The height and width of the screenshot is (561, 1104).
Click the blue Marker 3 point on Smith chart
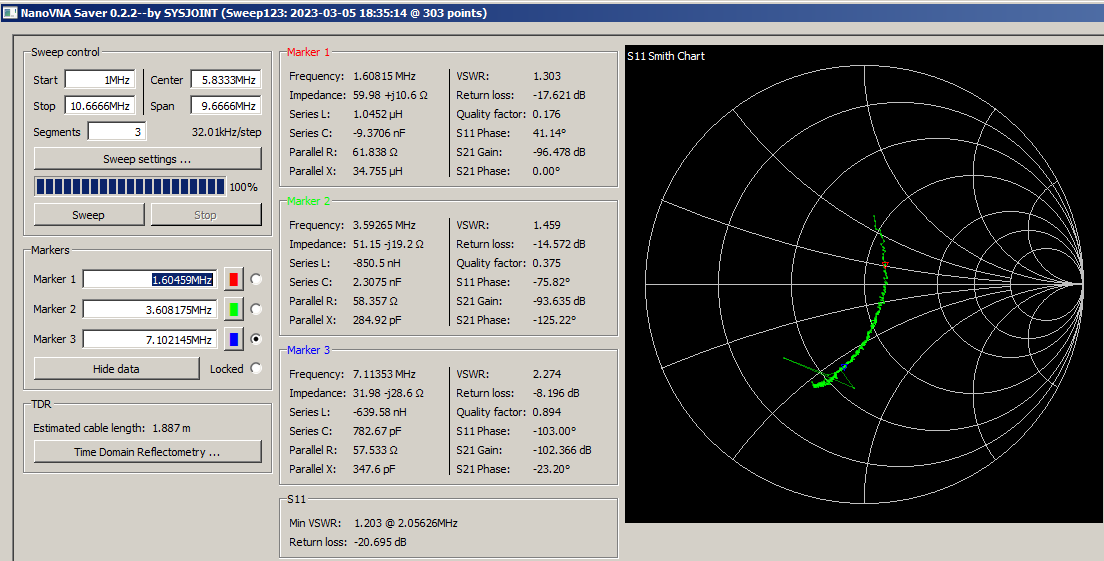coord(843,367)
